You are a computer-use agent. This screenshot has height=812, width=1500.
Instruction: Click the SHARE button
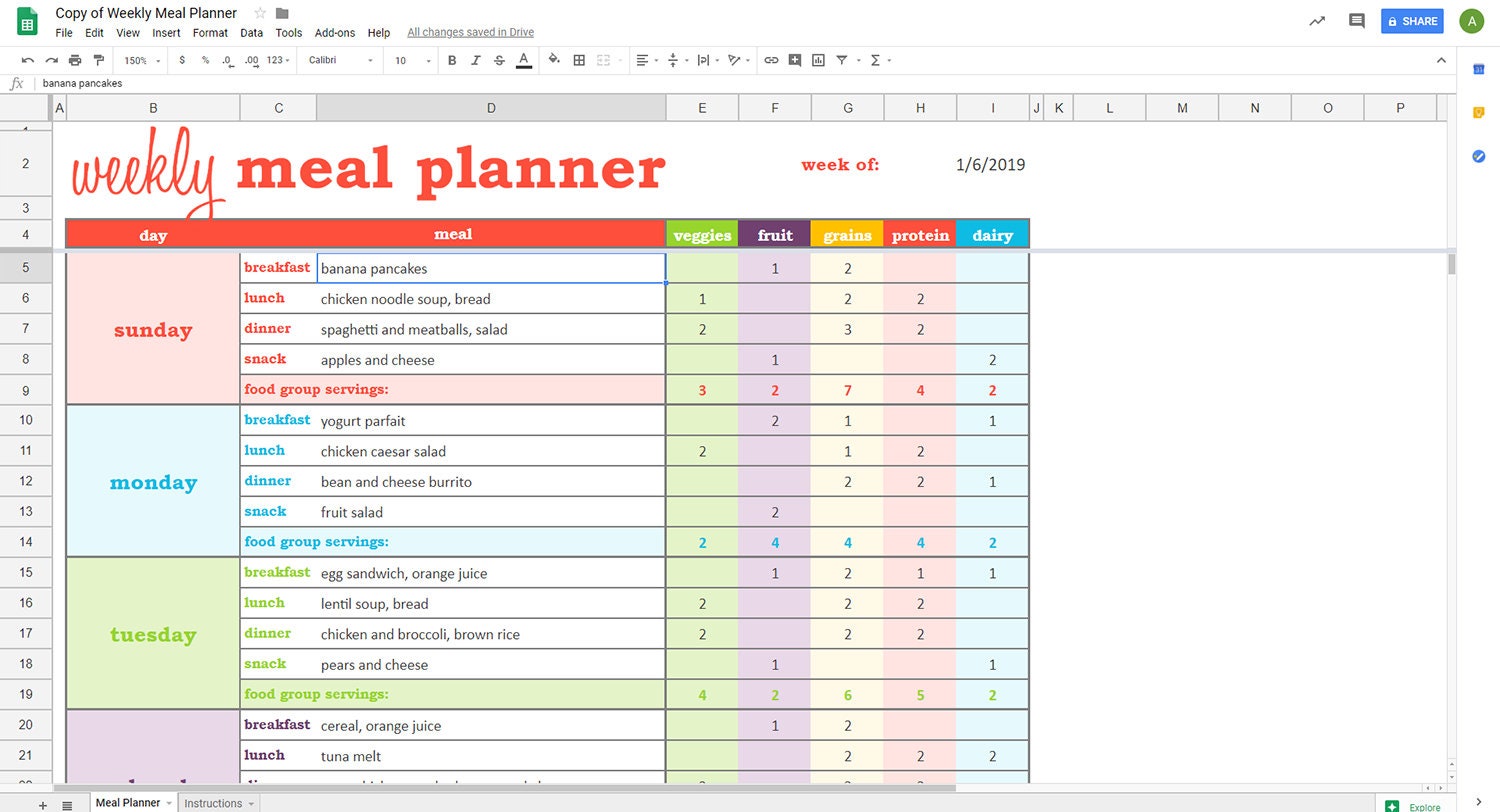[1412, 21]
